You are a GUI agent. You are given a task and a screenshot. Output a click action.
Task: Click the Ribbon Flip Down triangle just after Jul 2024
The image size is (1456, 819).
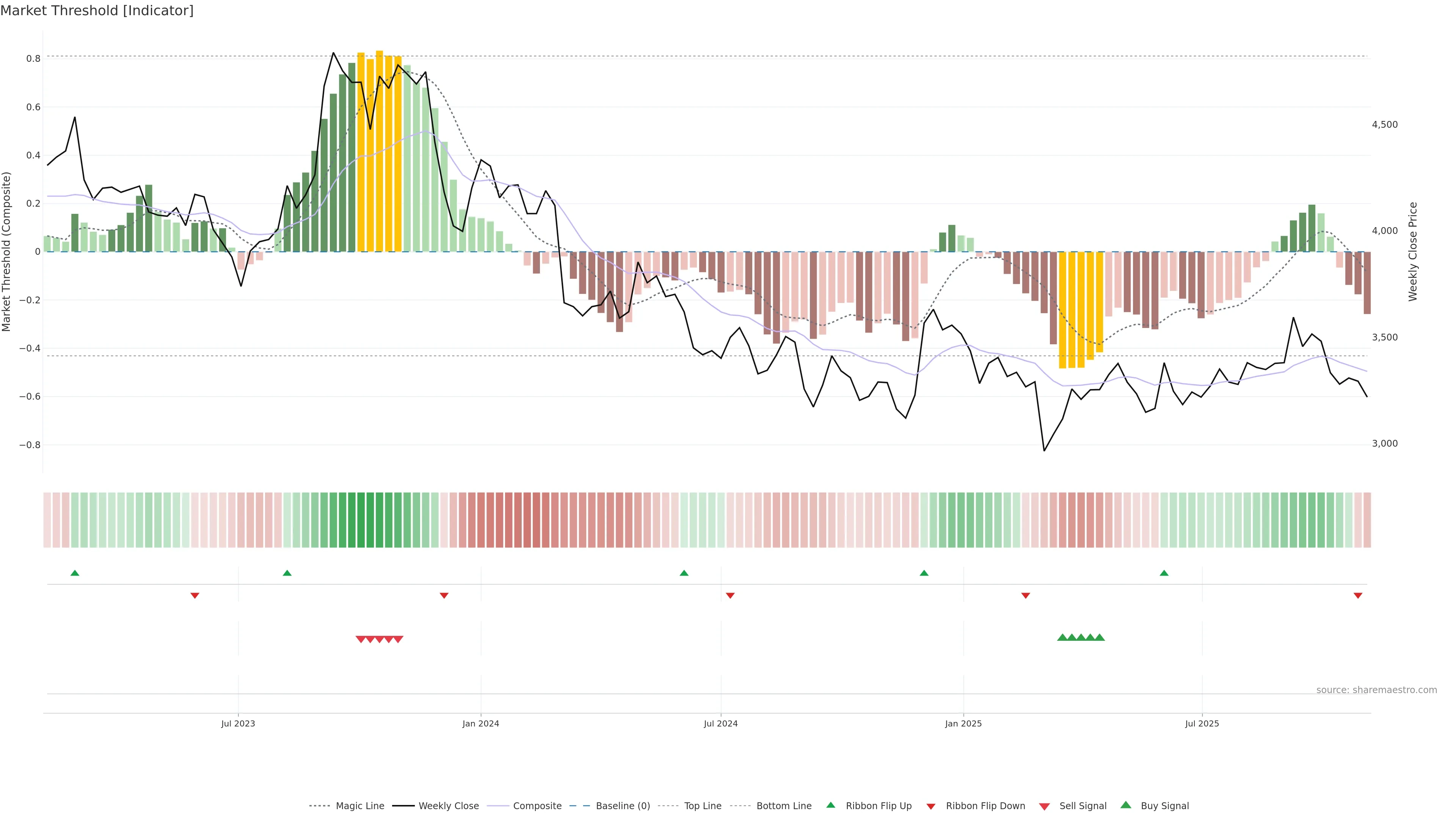730,595
